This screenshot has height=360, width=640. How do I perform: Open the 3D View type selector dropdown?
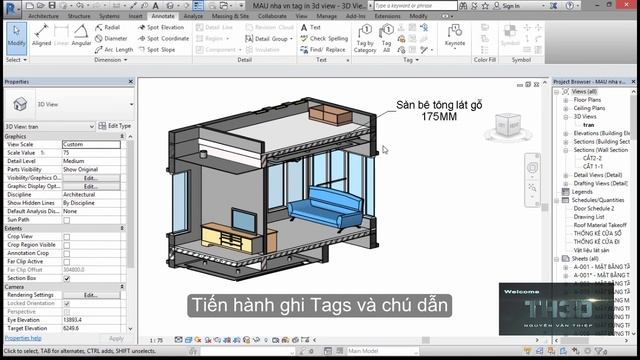point(131,104)
